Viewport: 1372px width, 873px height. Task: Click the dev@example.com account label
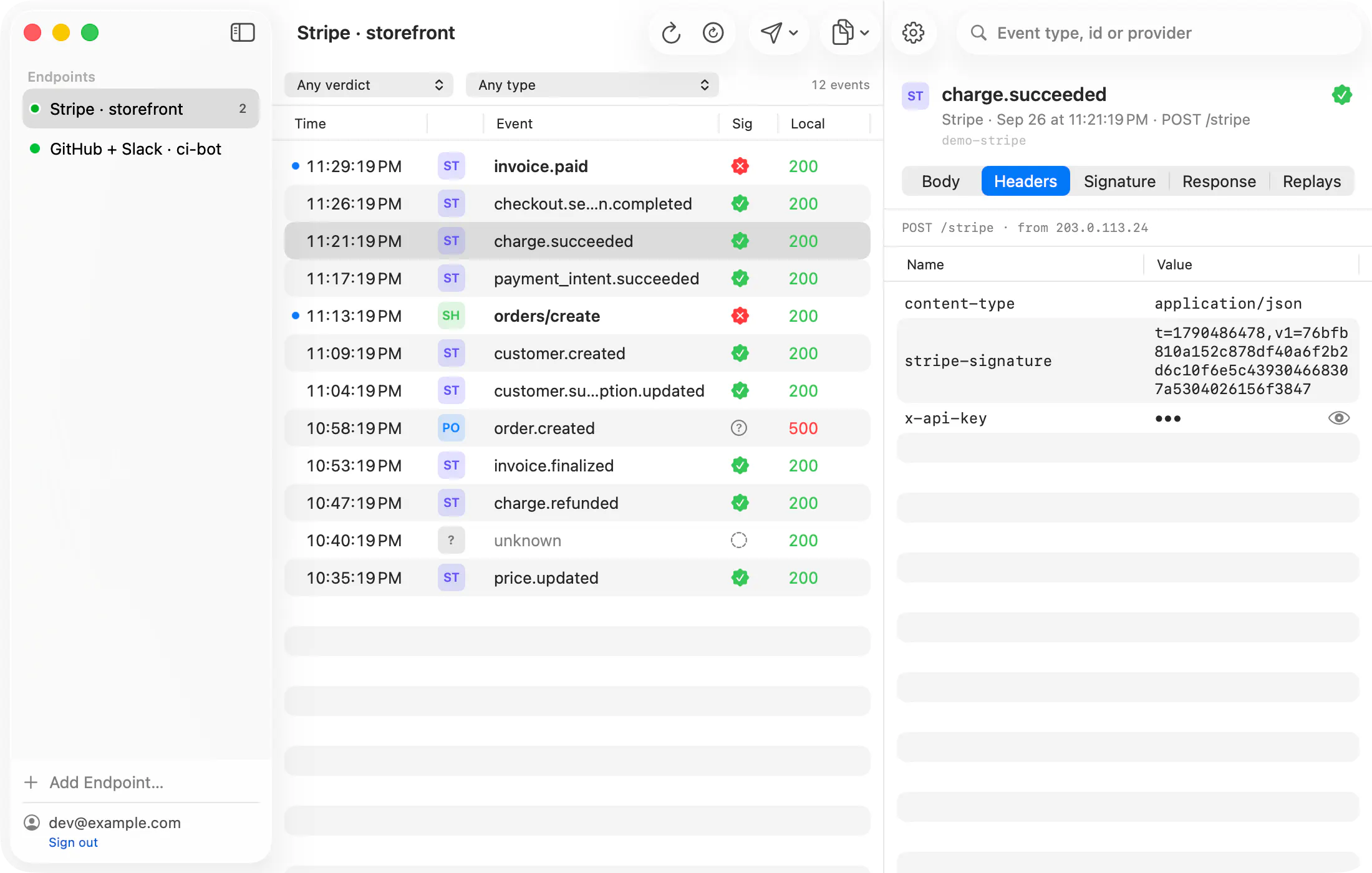pos(115,822)
